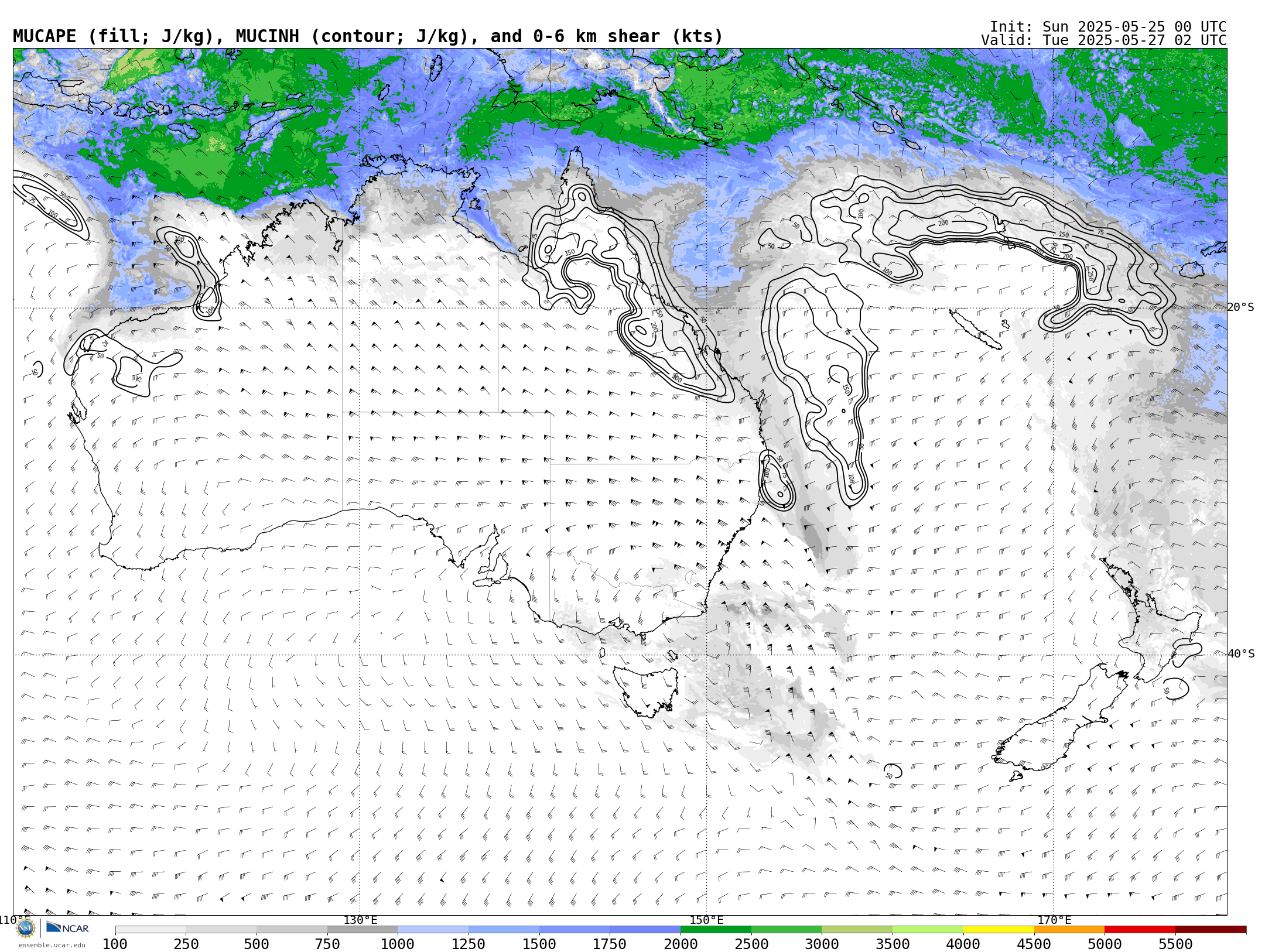Pick the gray segment between 750 and 1000

pyautogui.click(x=363, y=930)
